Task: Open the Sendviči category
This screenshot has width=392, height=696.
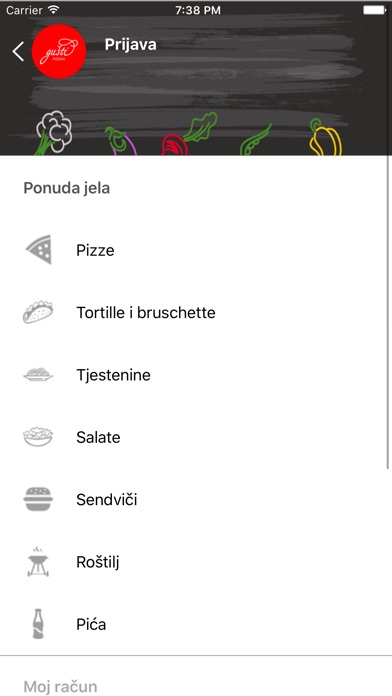Action: coord(194,500)
